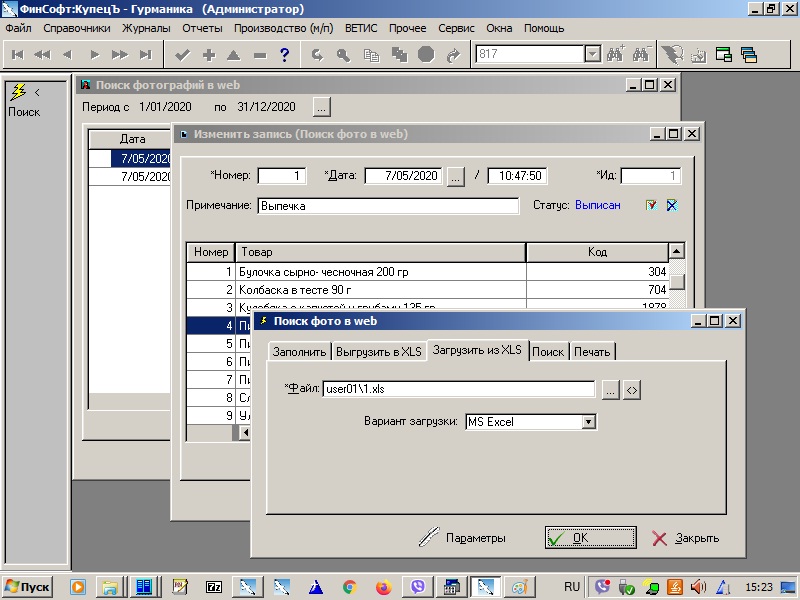This screenshot has height=600, width=800.
Task: Expand the Вариант загрузки MS Excel dropdown
Action: [x=589, y=422]
